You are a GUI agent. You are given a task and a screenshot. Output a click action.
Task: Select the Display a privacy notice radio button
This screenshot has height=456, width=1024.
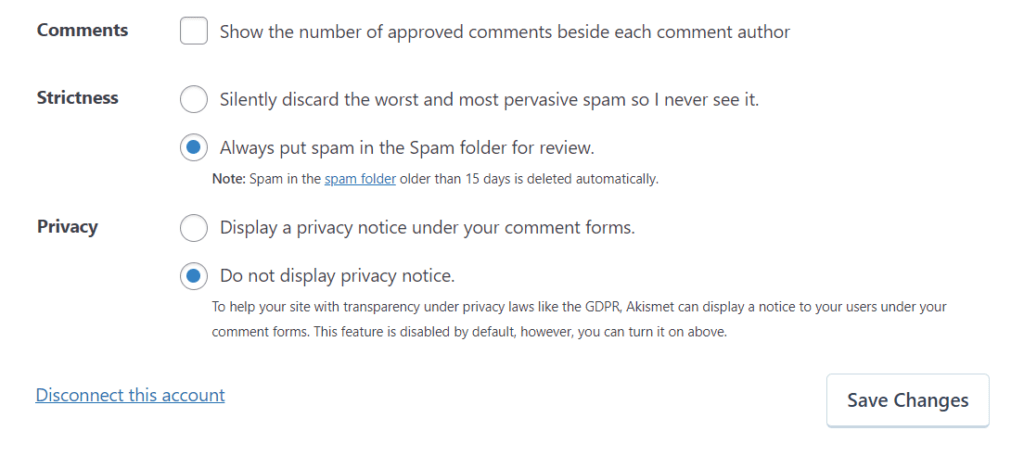click(x=194, y=228)
